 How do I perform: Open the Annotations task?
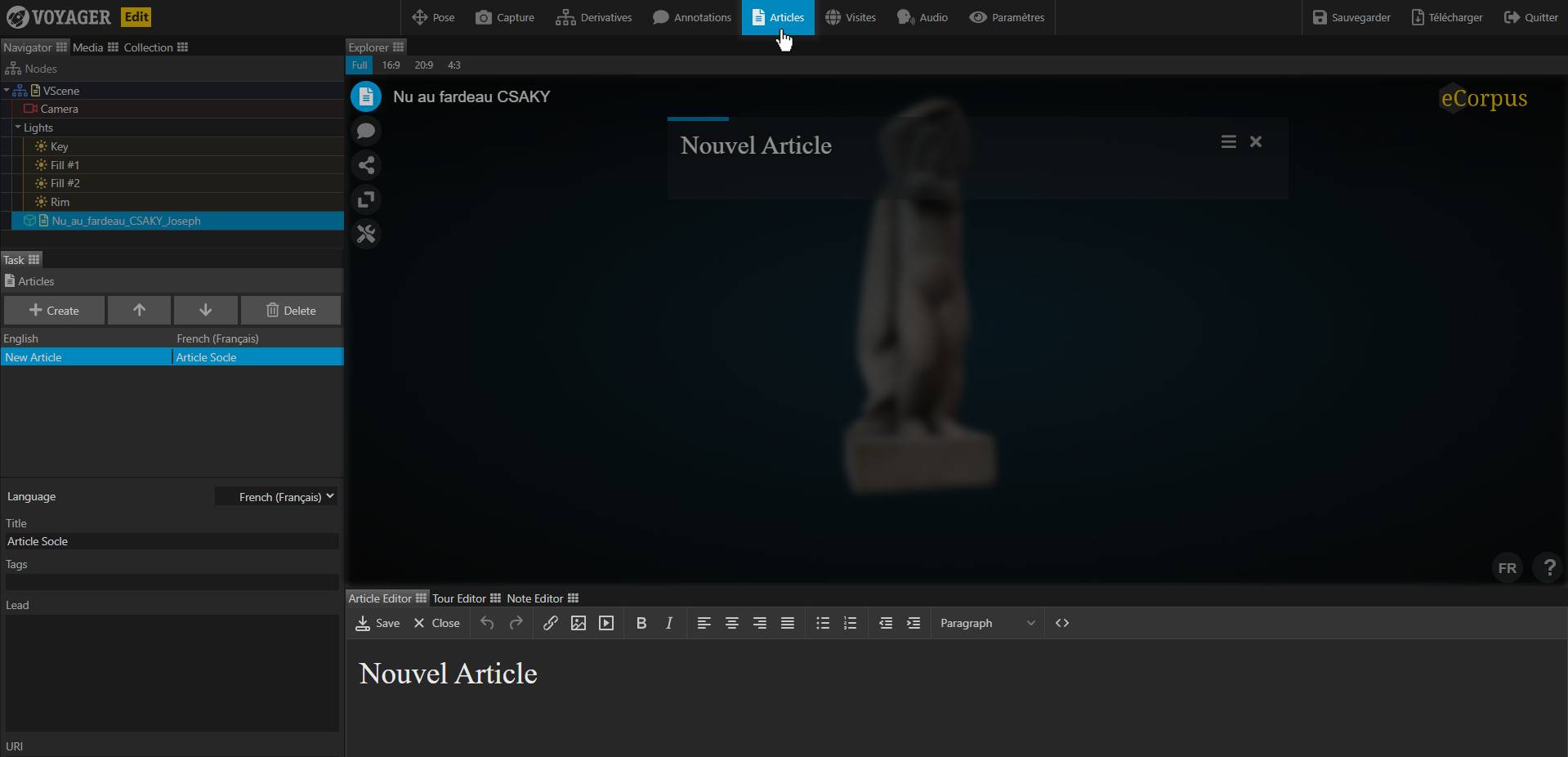click(x=692, y=17)
